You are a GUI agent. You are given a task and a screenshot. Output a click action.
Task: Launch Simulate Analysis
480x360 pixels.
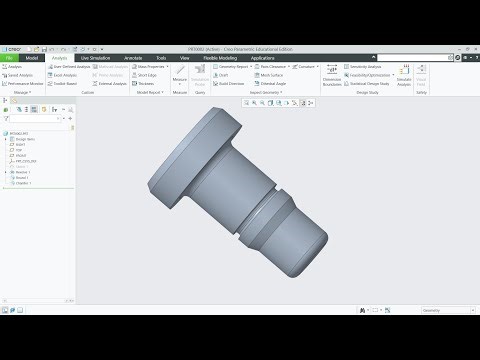(404, 76)
